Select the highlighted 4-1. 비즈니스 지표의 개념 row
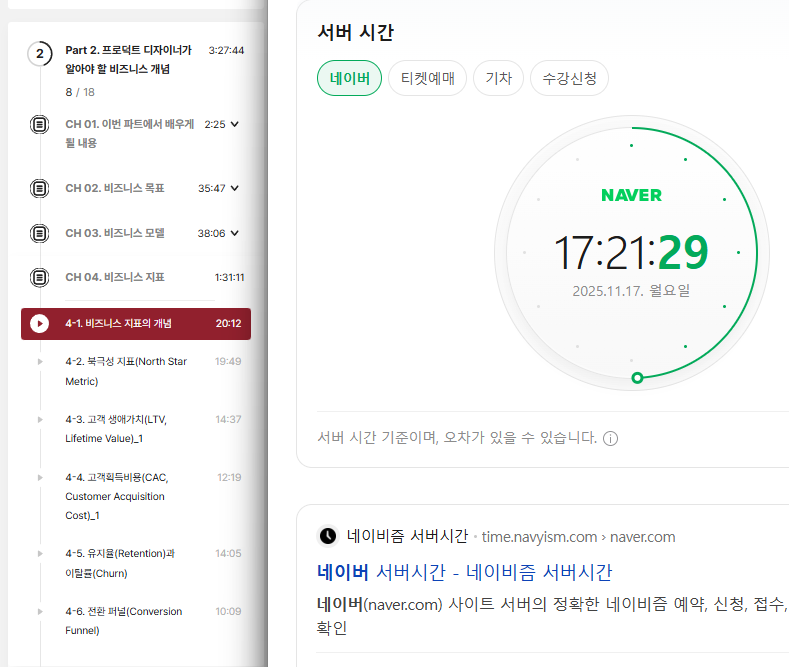The height and width of the screenshot is (667, 789). click(136, 323)
